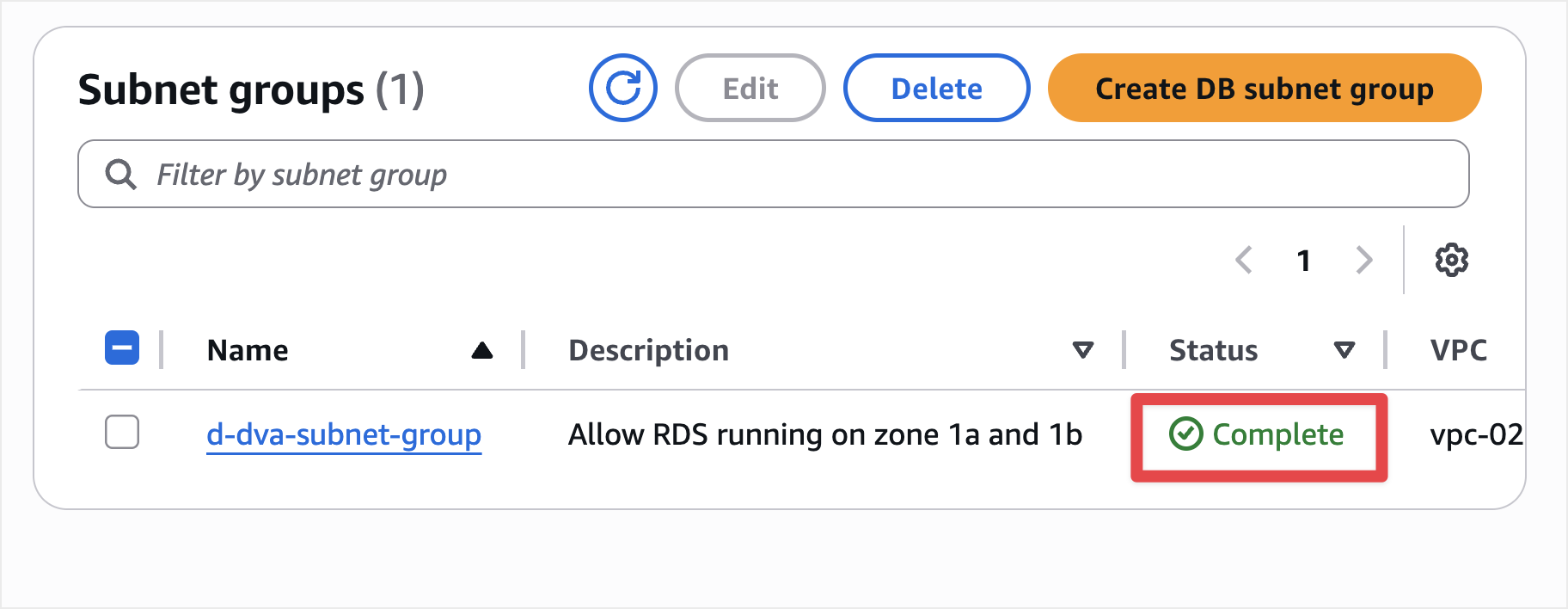Sort using the Description column arrow
Image resolution: width=1568 pixels, height=609 pixels.
tap(1083, 350)
